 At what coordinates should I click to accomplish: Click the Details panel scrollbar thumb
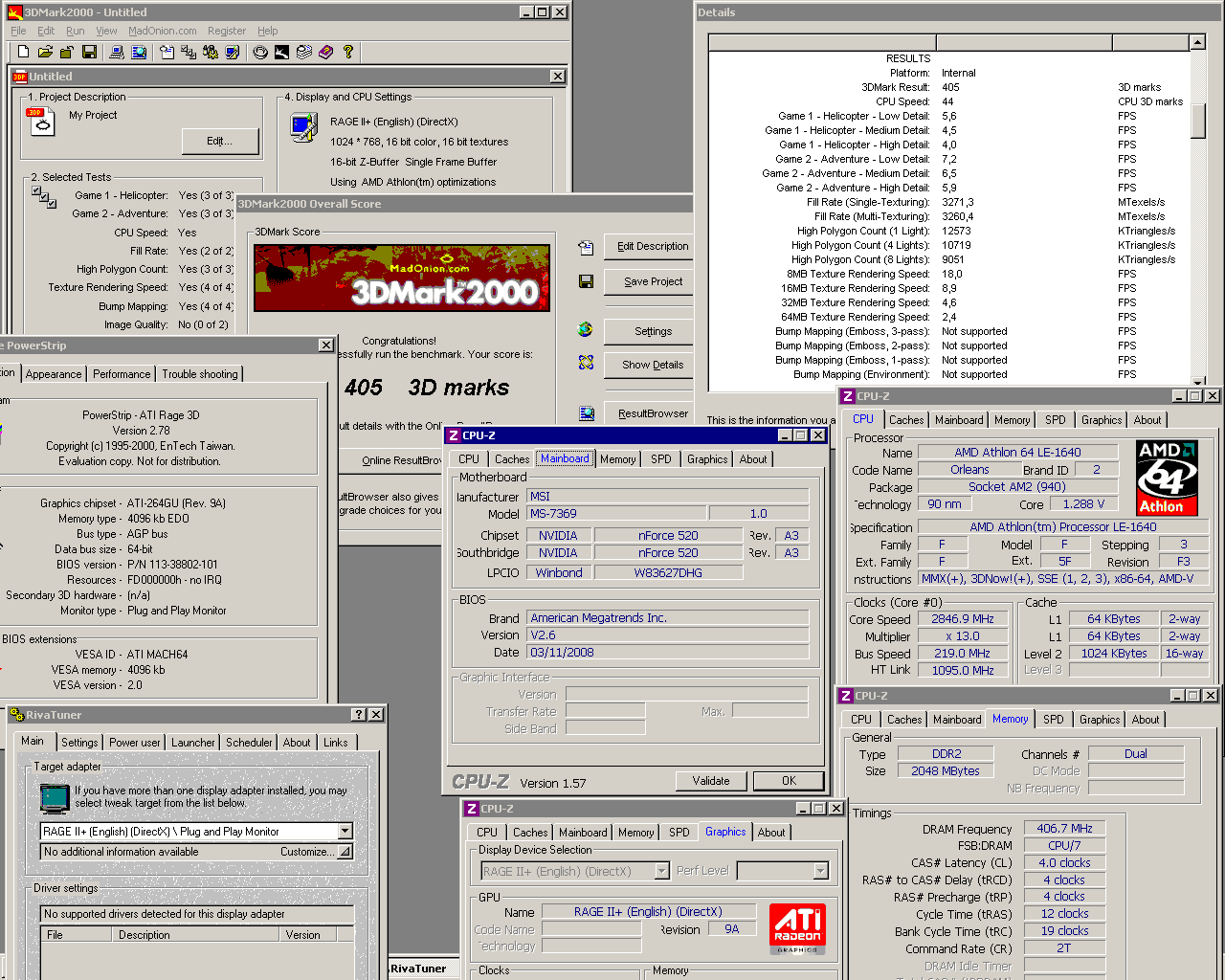tap(1197, 121)
